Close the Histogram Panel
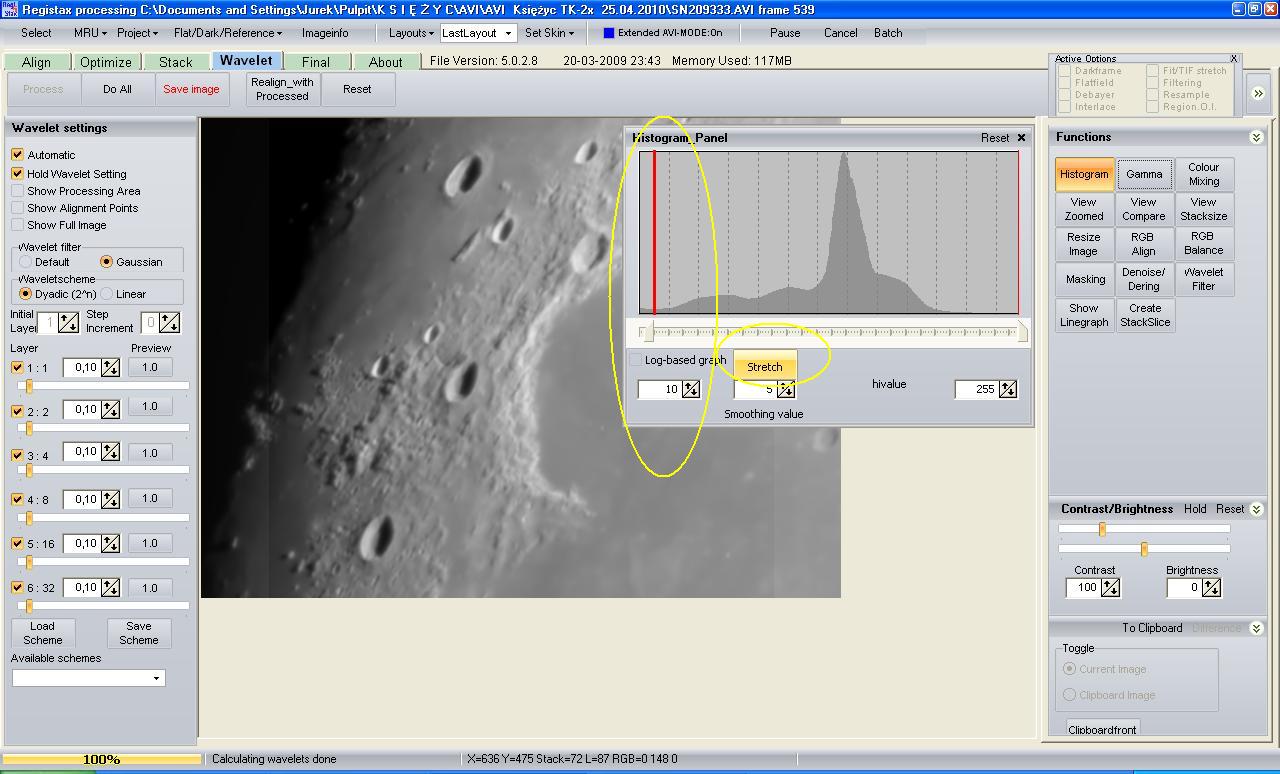 click(1021, 138)
